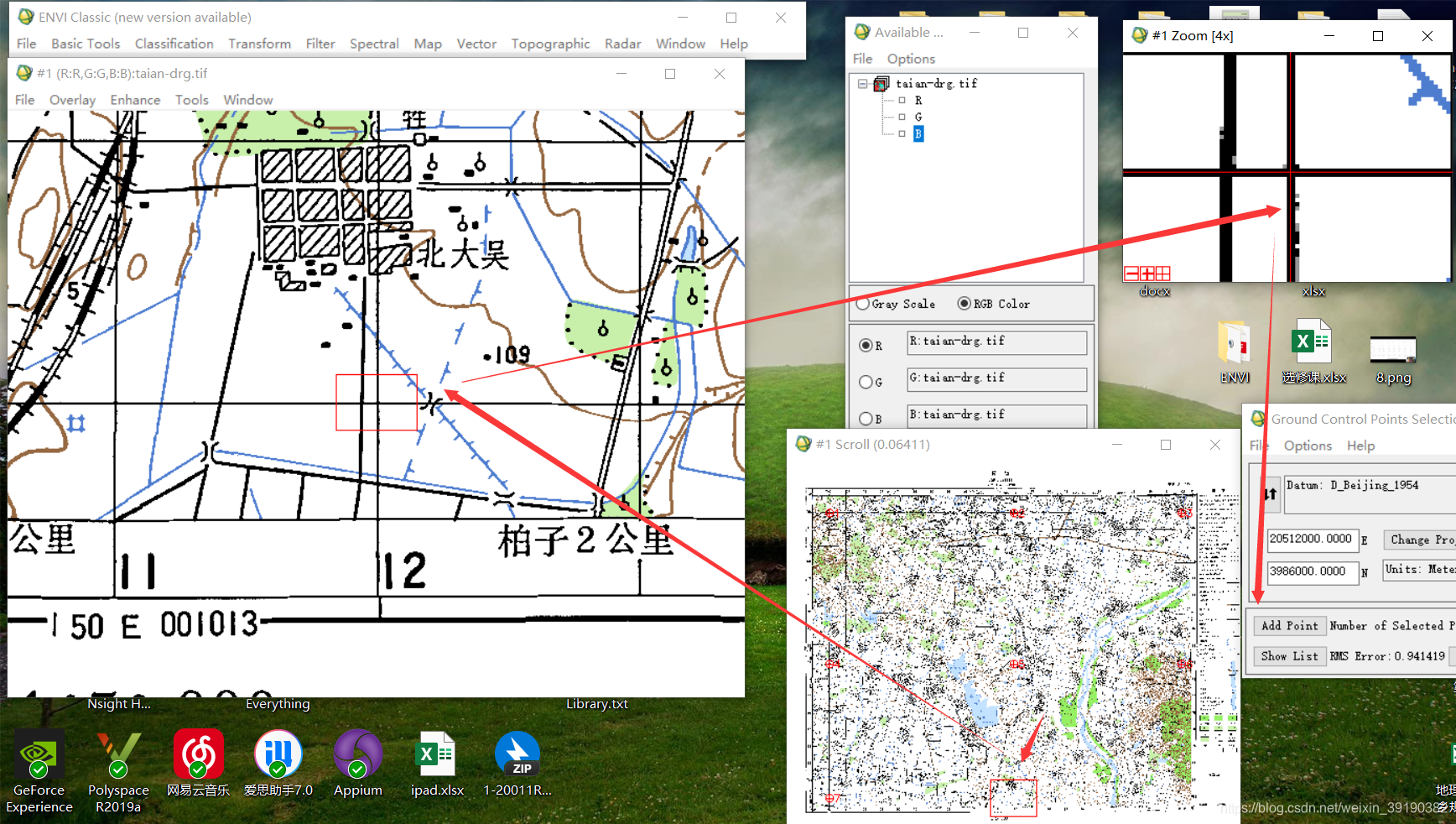
Task: Open Filter menu in ENVI Classic
Action: coord(320,44)
